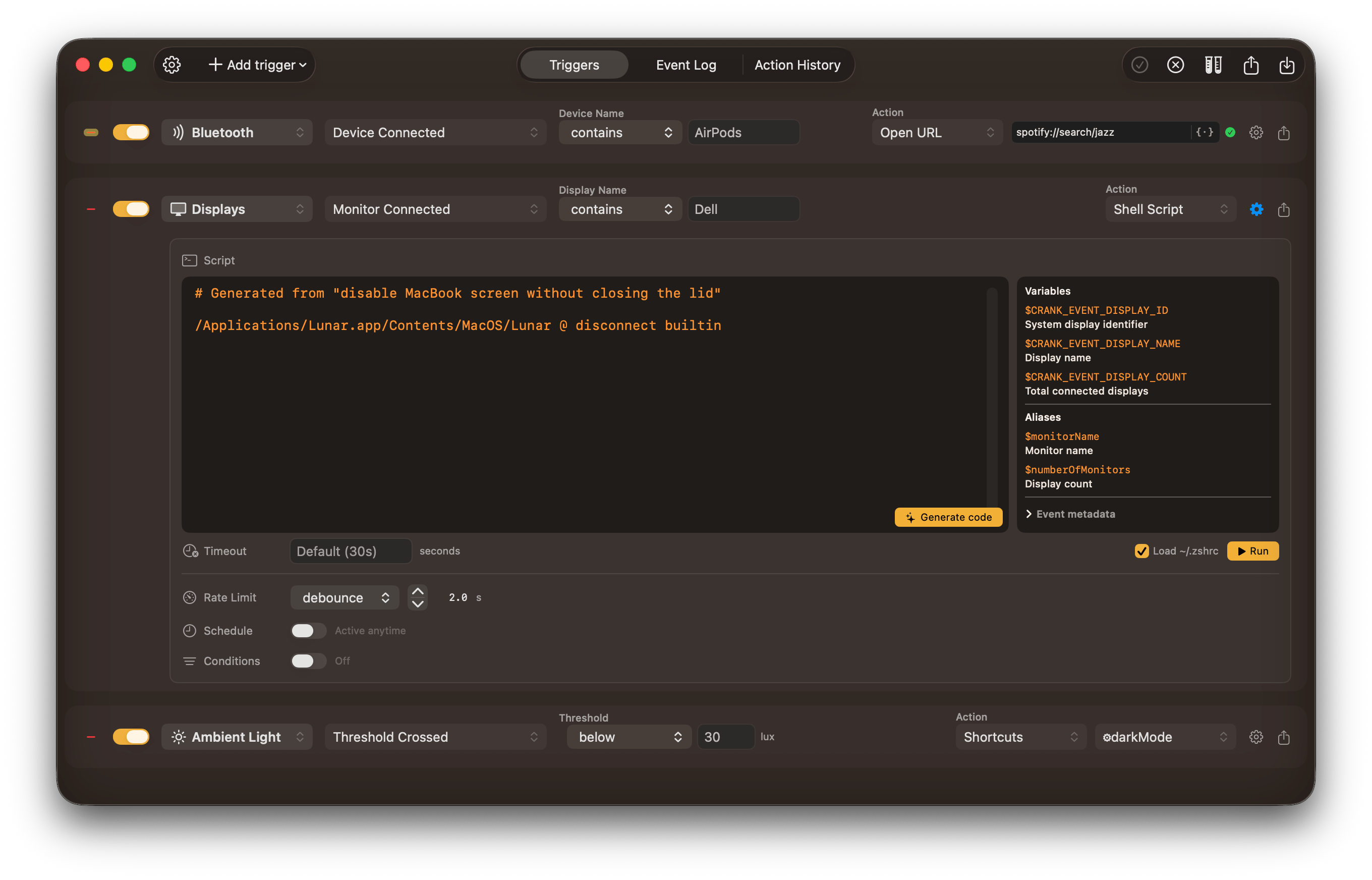
Task: Disable the Bluetooth trigger toggle
Action: point(131,132)
